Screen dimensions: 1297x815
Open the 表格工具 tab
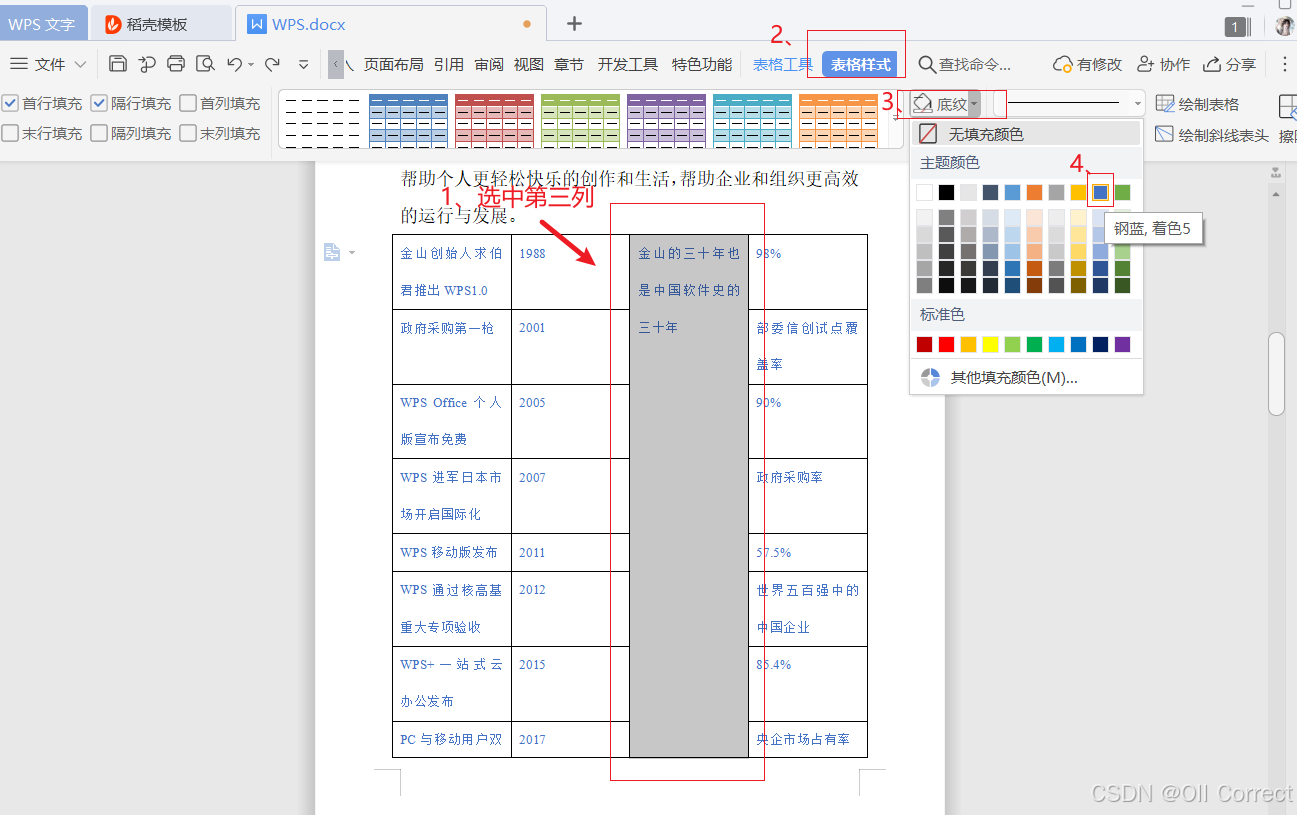[x=783, y=64]
